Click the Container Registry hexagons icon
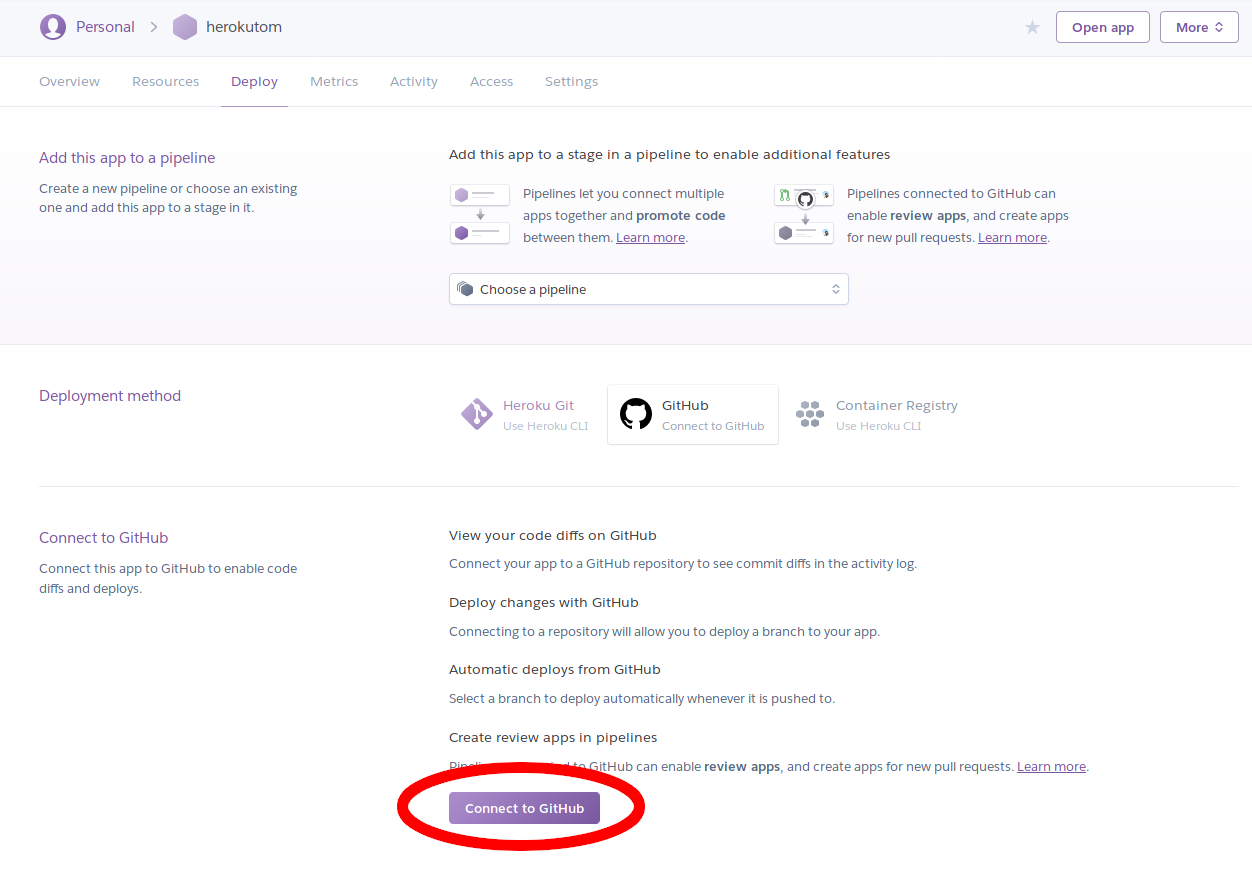The image size is (1252, 881). [x=810, y=414]
